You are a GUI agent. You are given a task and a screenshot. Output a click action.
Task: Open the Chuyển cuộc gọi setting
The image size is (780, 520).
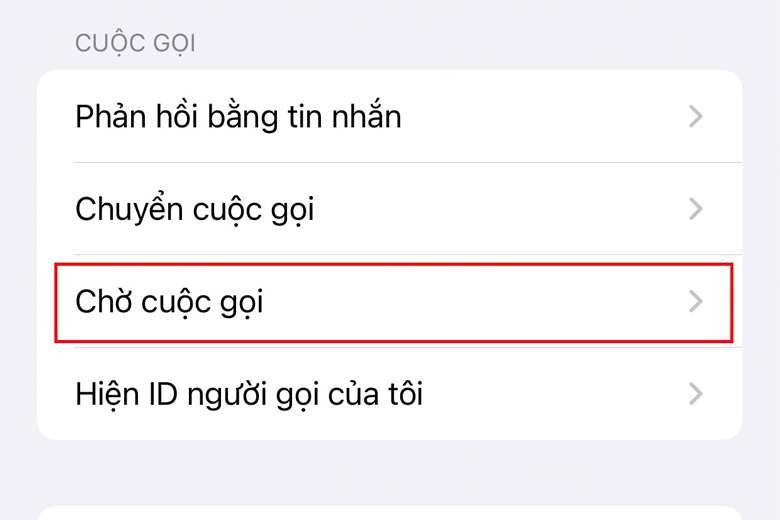tap(390, 208)
